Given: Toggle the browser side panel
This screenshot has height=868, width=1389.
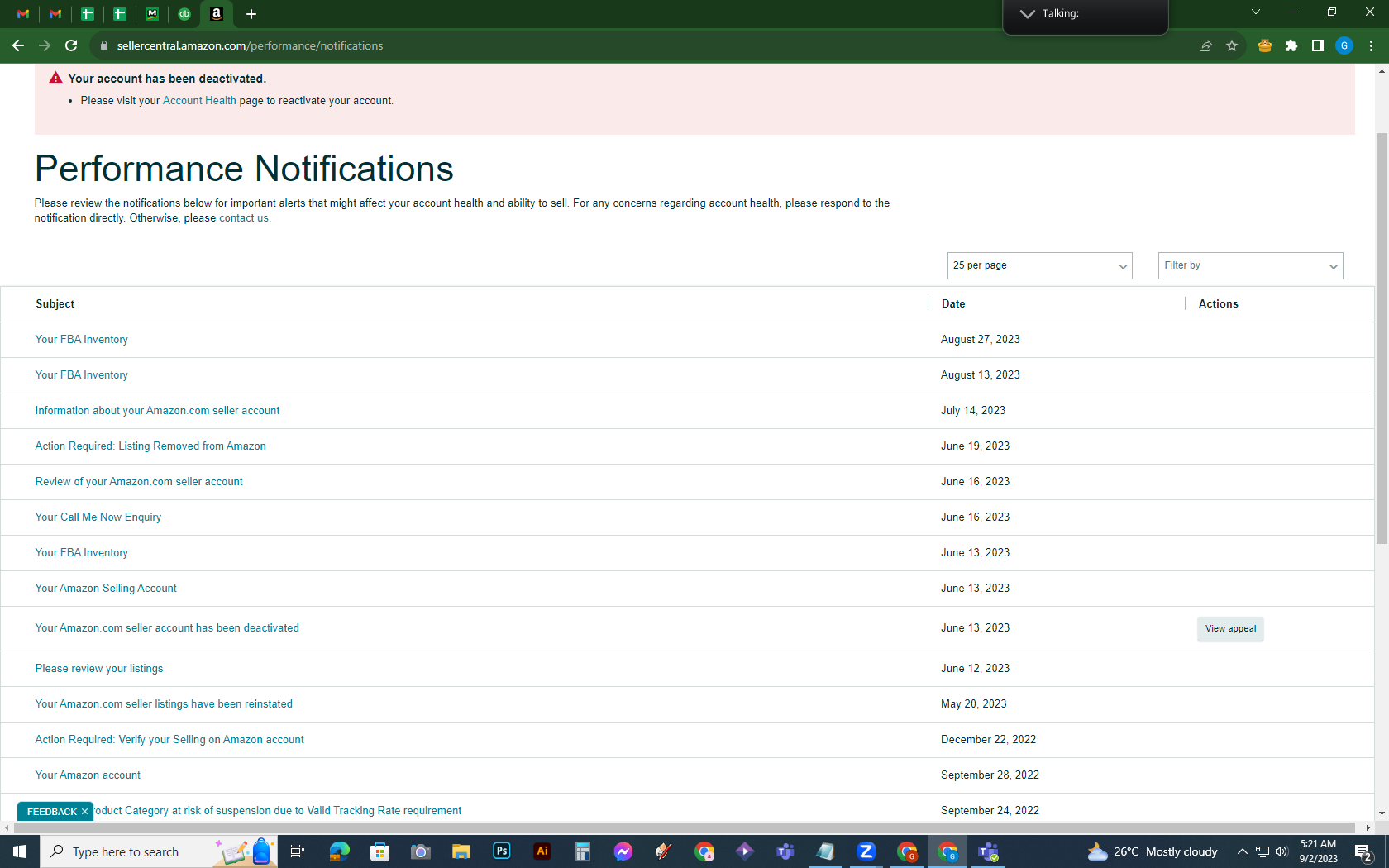Looking at the screenshot, I should [1318, 45].
